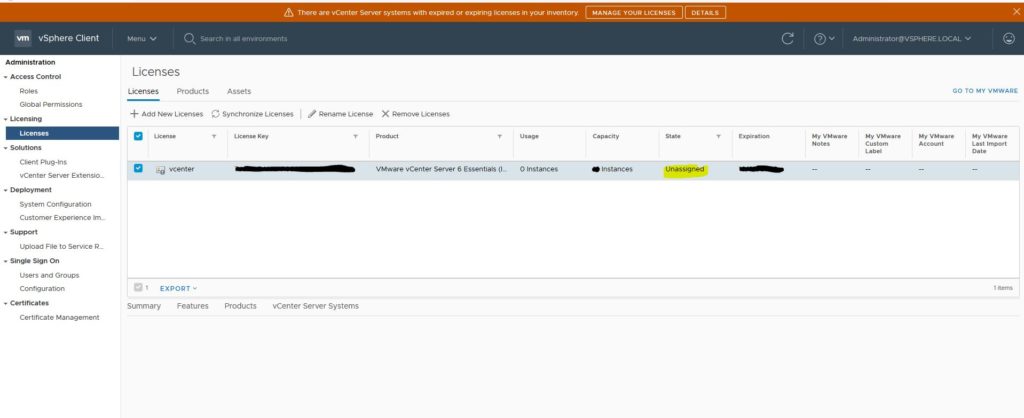Click the license icon beside vcenter
The height and width of the screenshot is (418, 1024).
[x=160, y=170]
